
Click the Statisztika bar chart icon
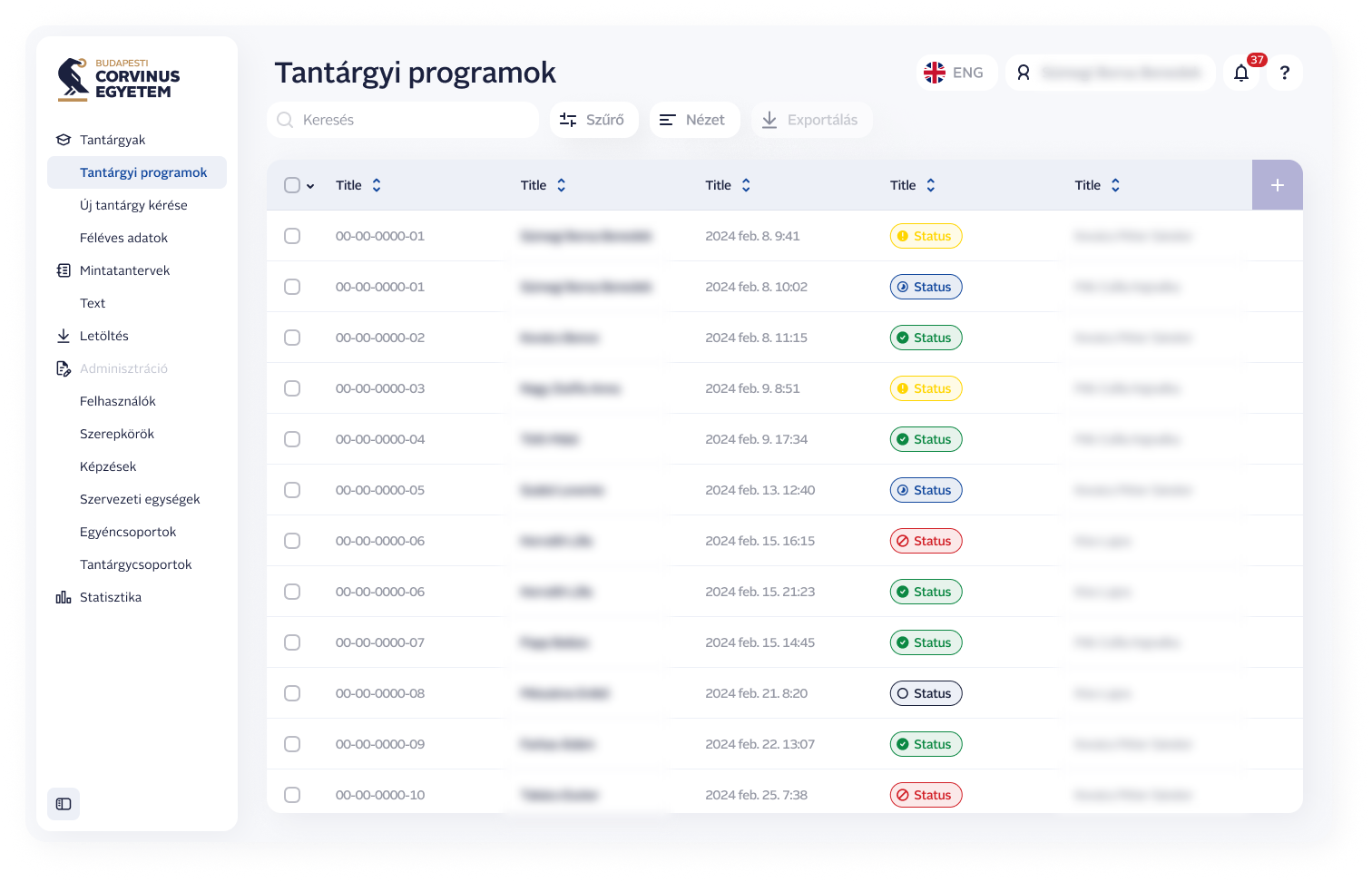64,597
